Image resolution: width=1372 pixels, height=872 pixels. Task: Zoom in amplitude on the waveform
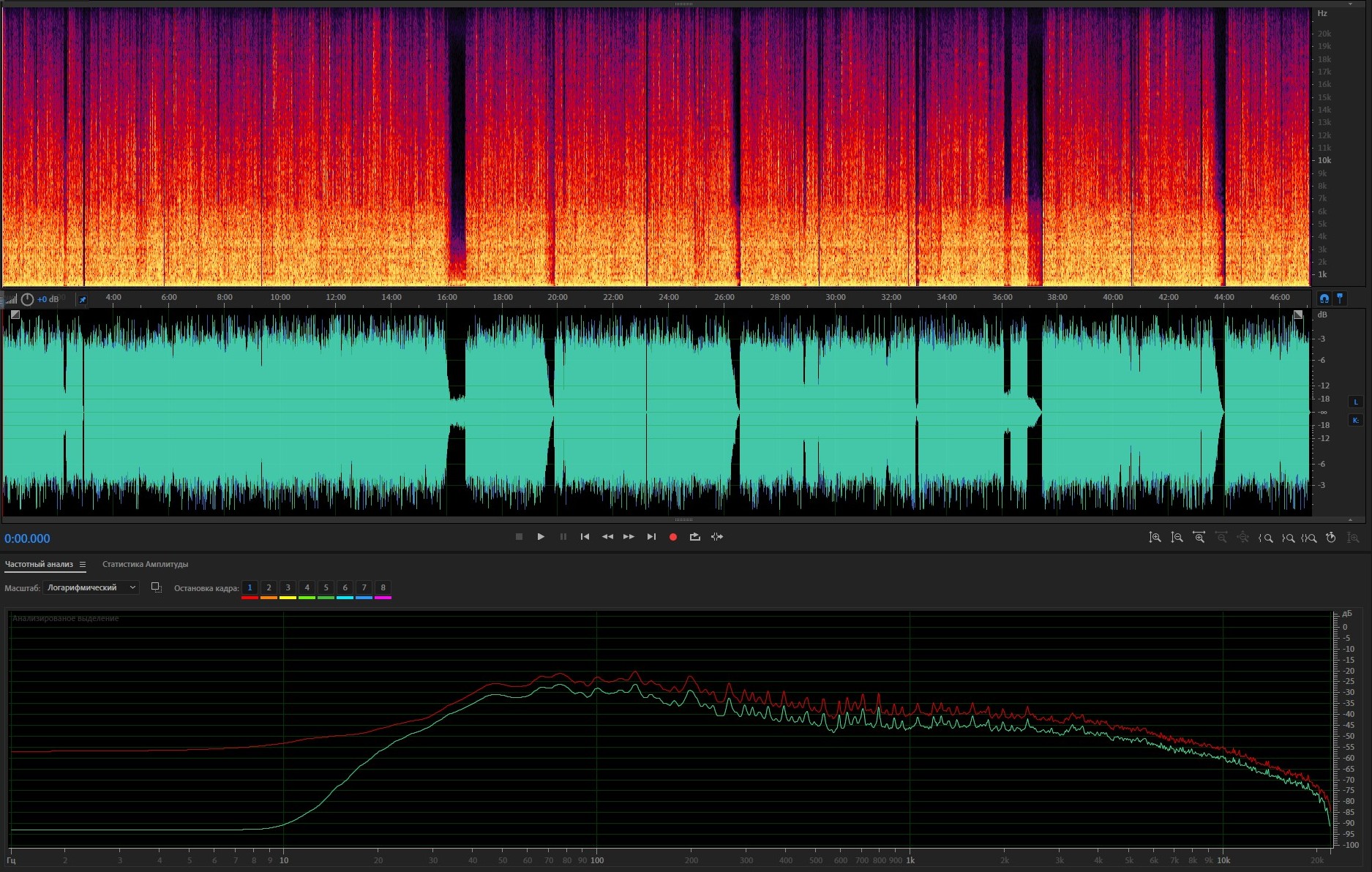(1155, 538)
